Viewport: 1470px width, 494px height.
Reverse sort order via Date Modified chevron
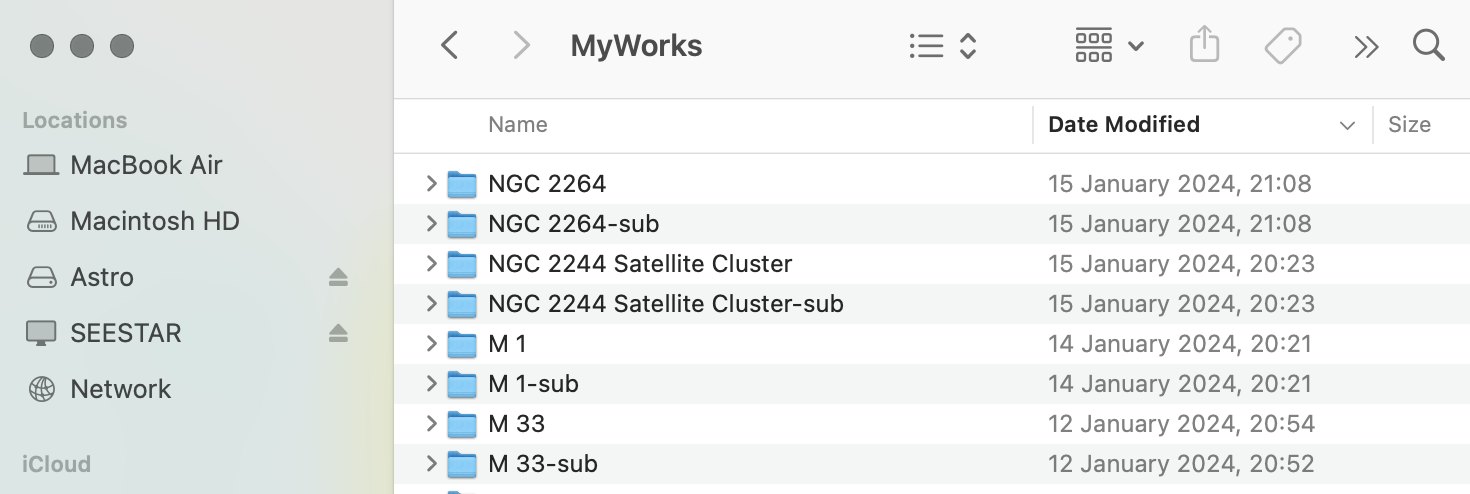(x=1347, y=126)
